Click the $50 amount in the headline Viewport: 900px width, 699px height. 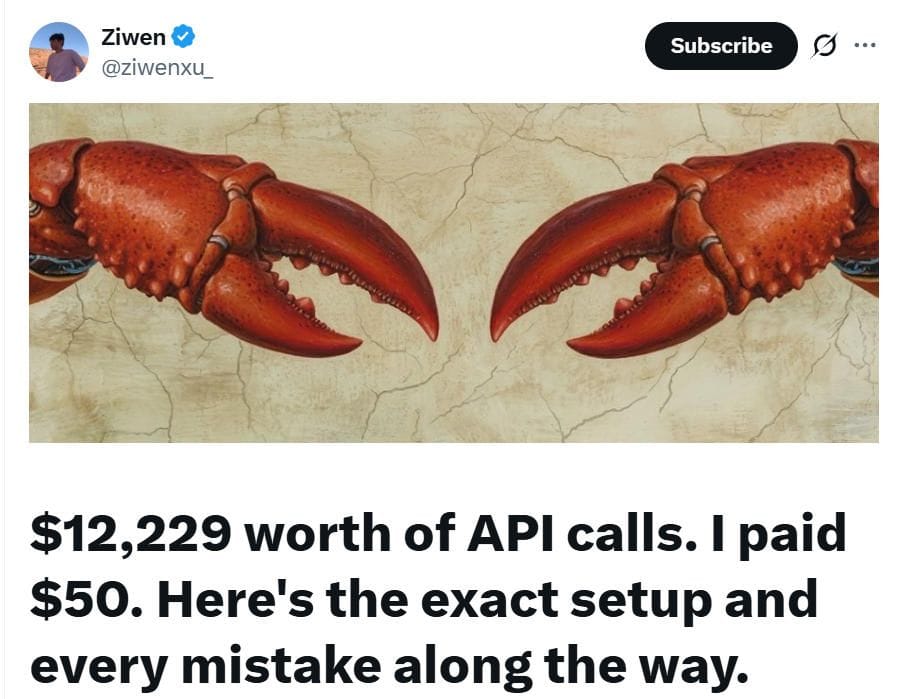coord(80,599)
